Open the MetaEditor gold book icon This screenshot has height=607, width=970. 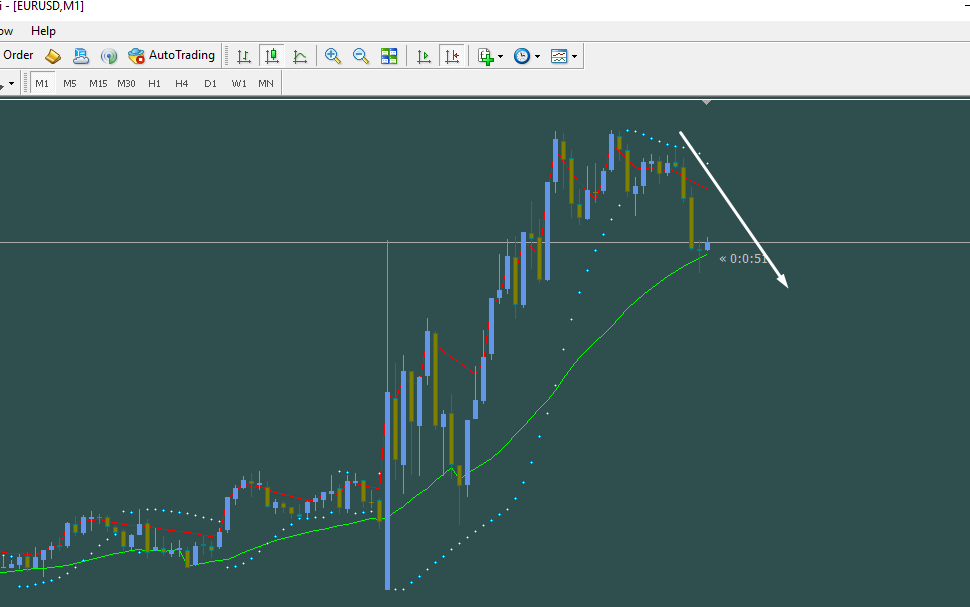[53, 56]
